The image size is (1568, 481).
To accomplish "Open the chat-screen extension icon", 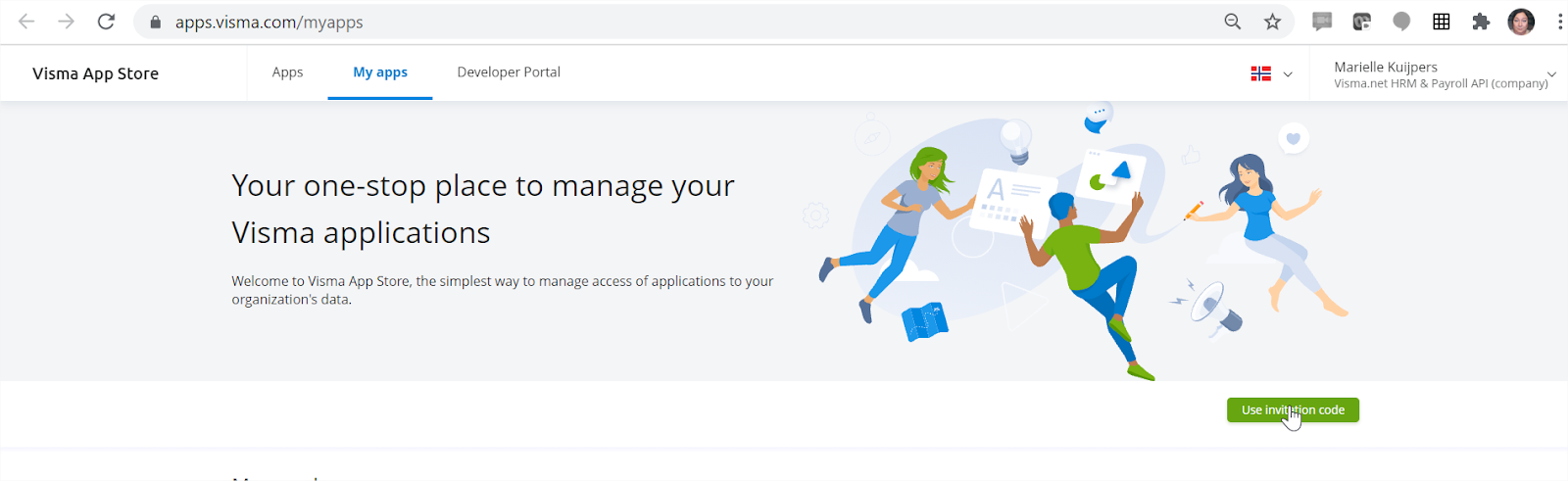I will (x=1322, y=22).
